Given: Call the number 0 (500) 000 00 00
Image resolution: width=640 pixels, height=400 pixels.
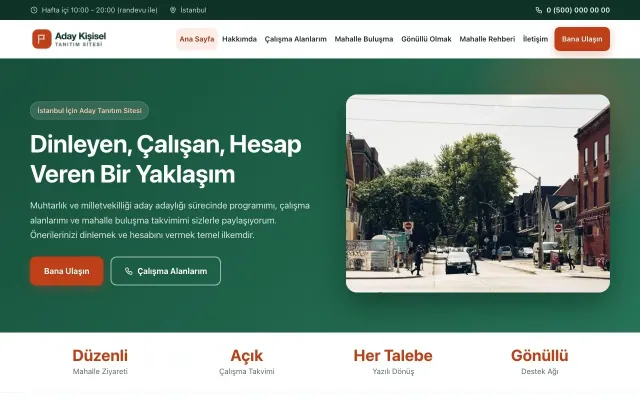Looking at the screenshot, I should [578, 10].
